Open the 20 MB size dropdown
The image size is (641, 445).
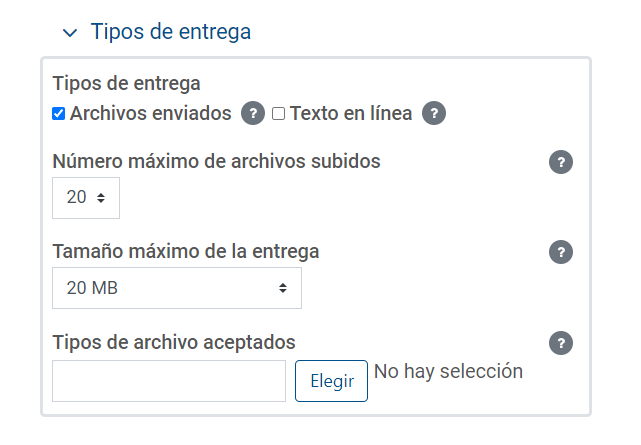176,288
